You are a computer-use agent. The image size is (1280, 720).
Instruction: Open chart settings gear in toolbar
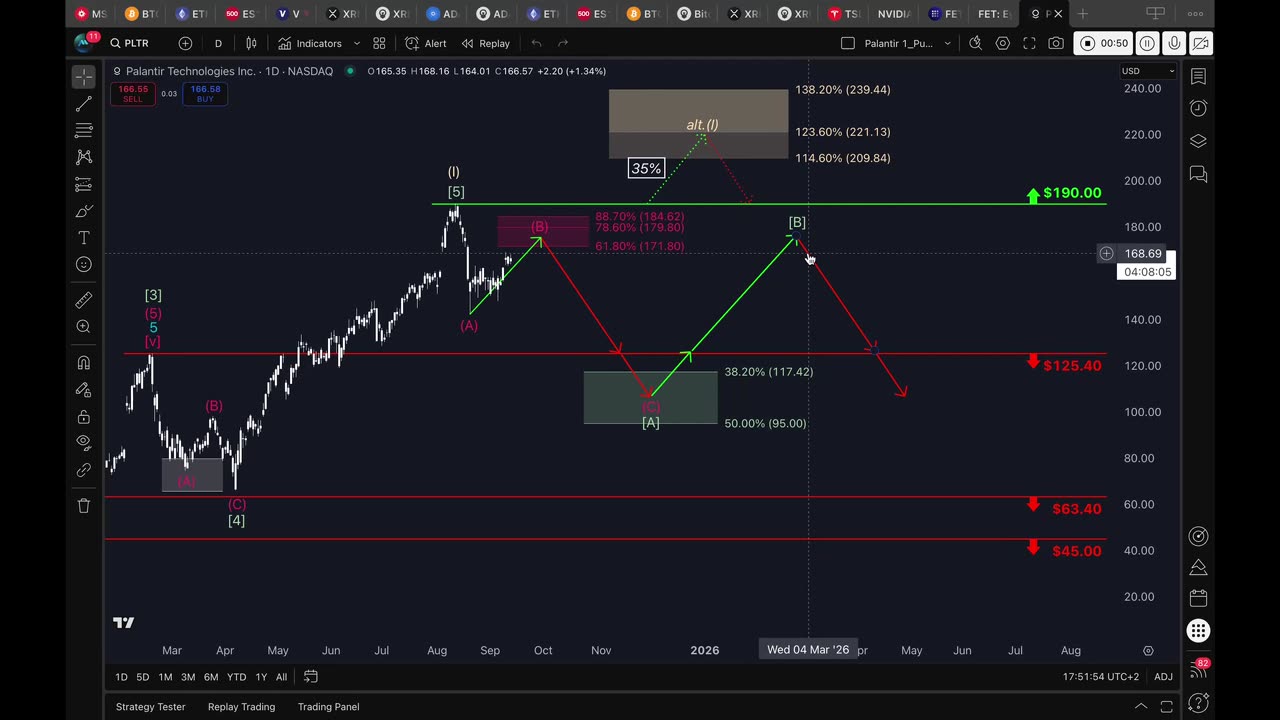click(x=1002, y=43)
